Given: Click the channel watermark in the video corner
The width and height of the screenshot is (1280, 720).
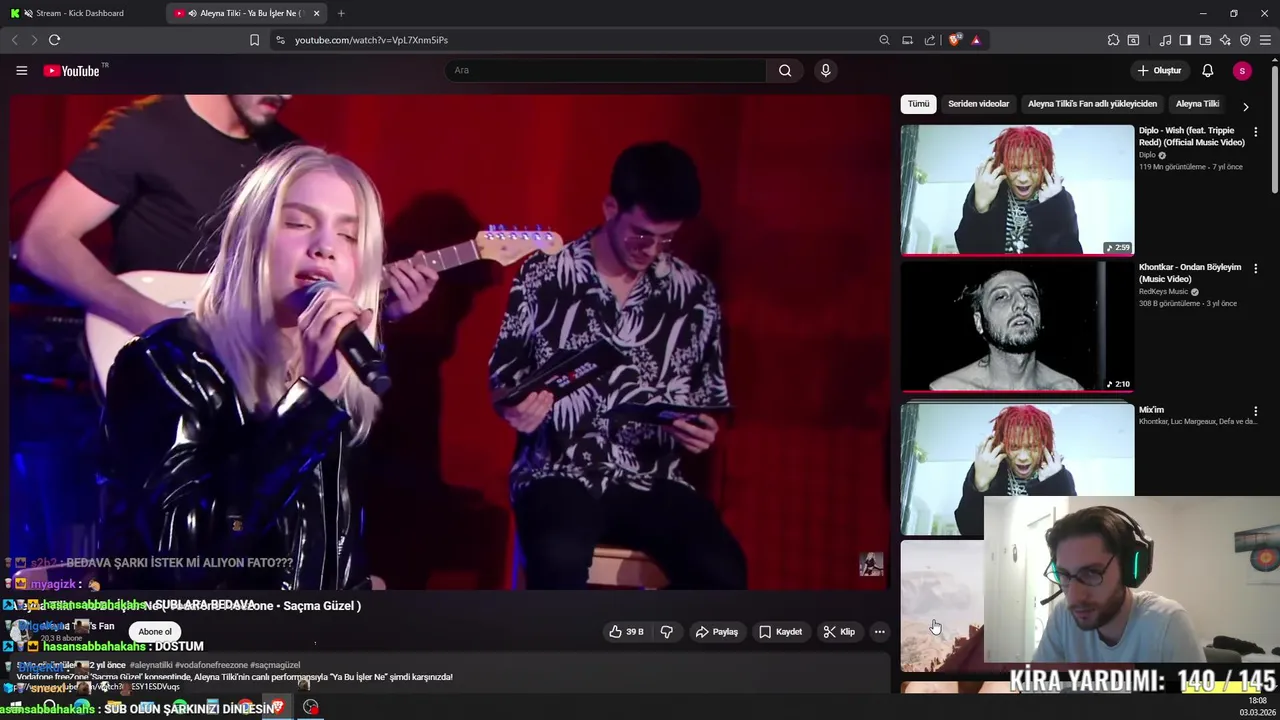Looking at the screenshot, I should click(x=871, y=564).
